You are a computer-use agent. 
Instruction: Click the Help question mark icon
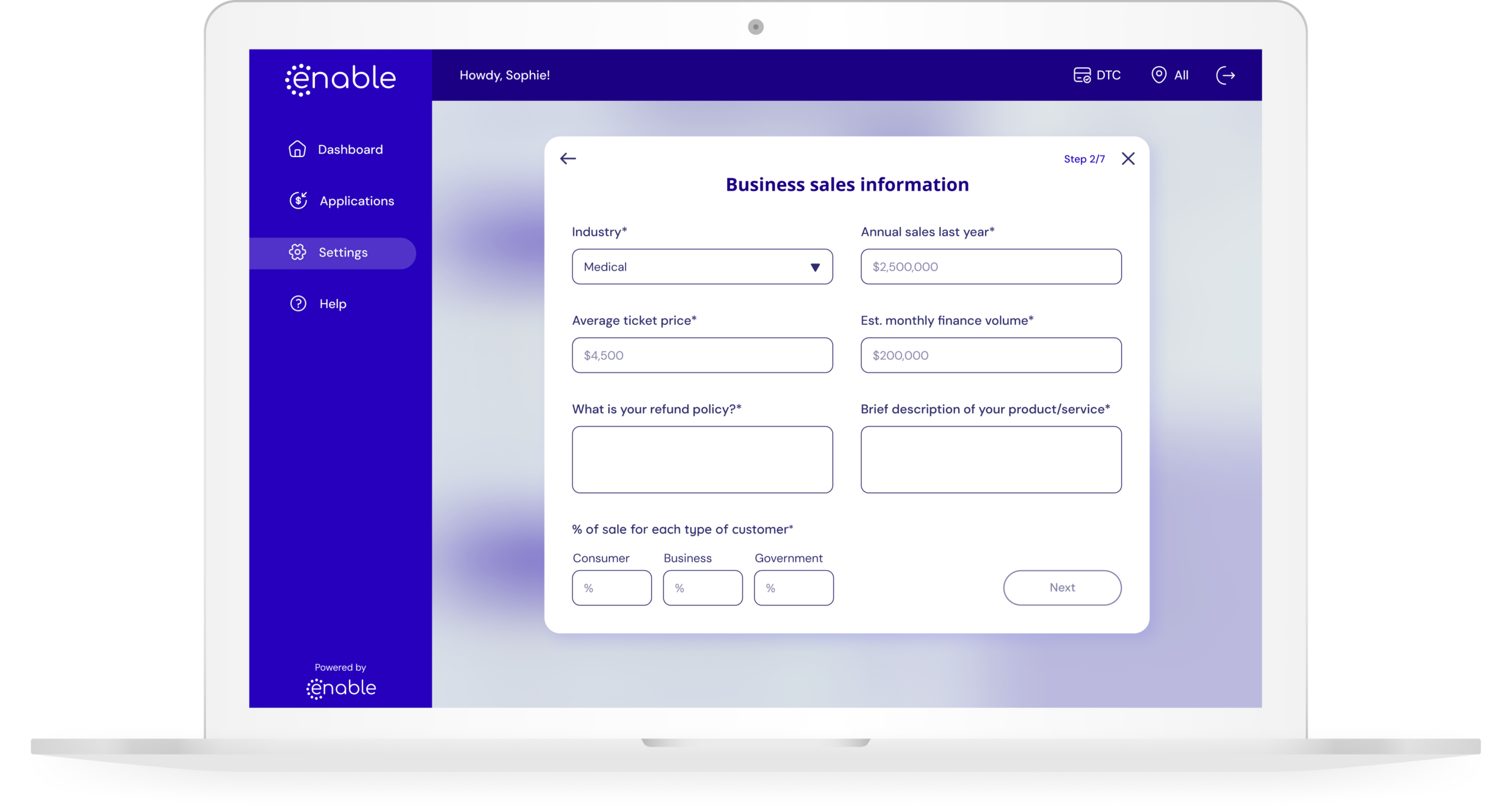click(298, 304)
